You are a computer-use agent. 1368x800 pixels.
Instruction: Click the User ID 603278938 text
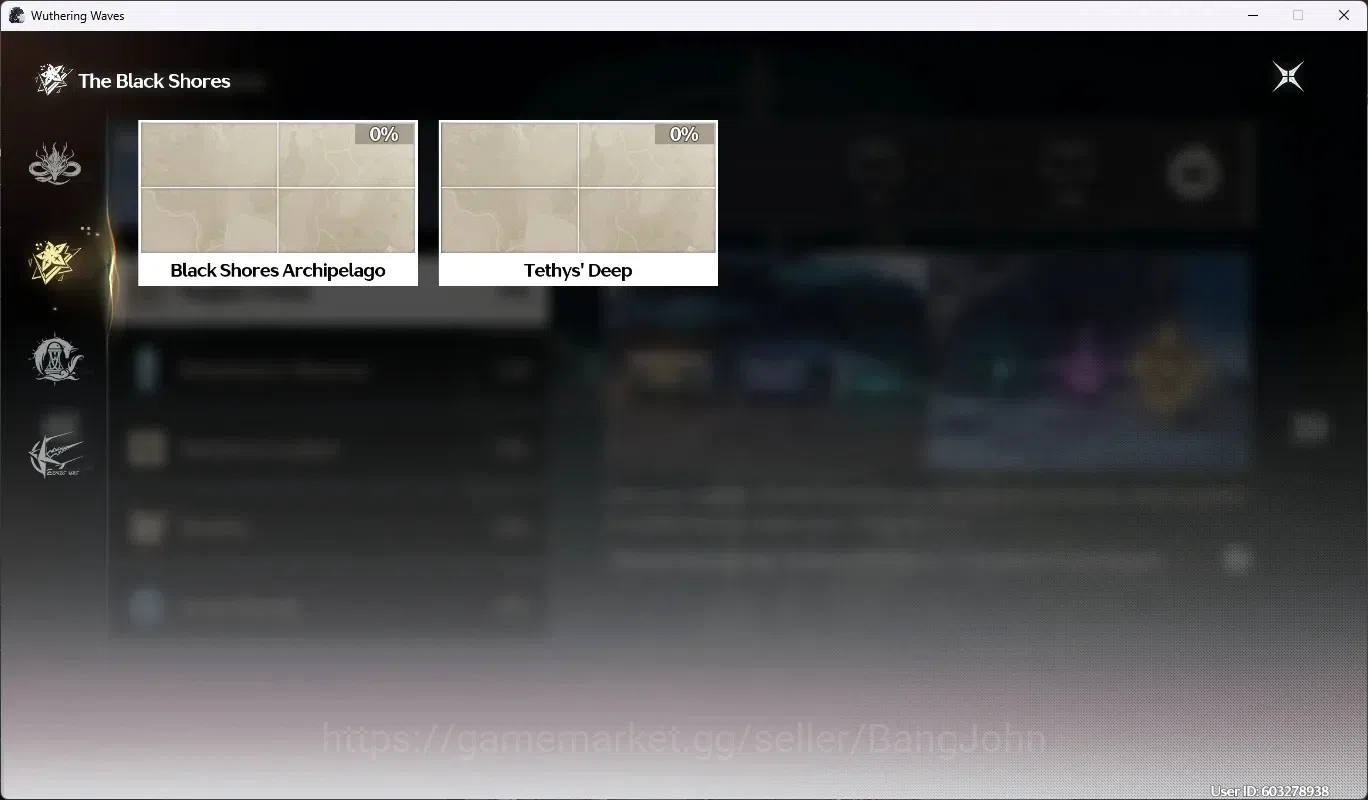[1270, 791]
